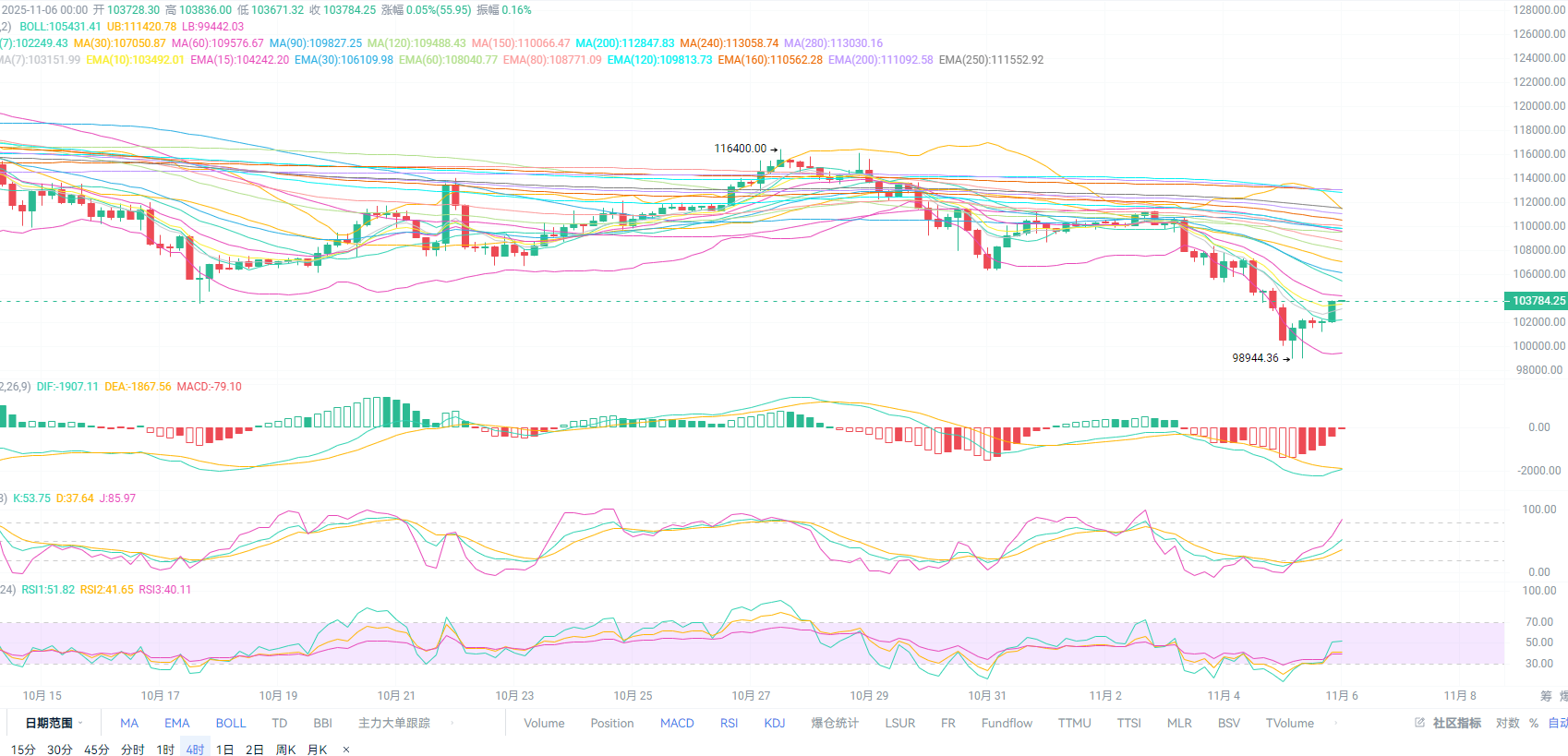Expand the 日期范围 date range dropdown
The width and height of the screenshot is (1568, 756).
54,723
